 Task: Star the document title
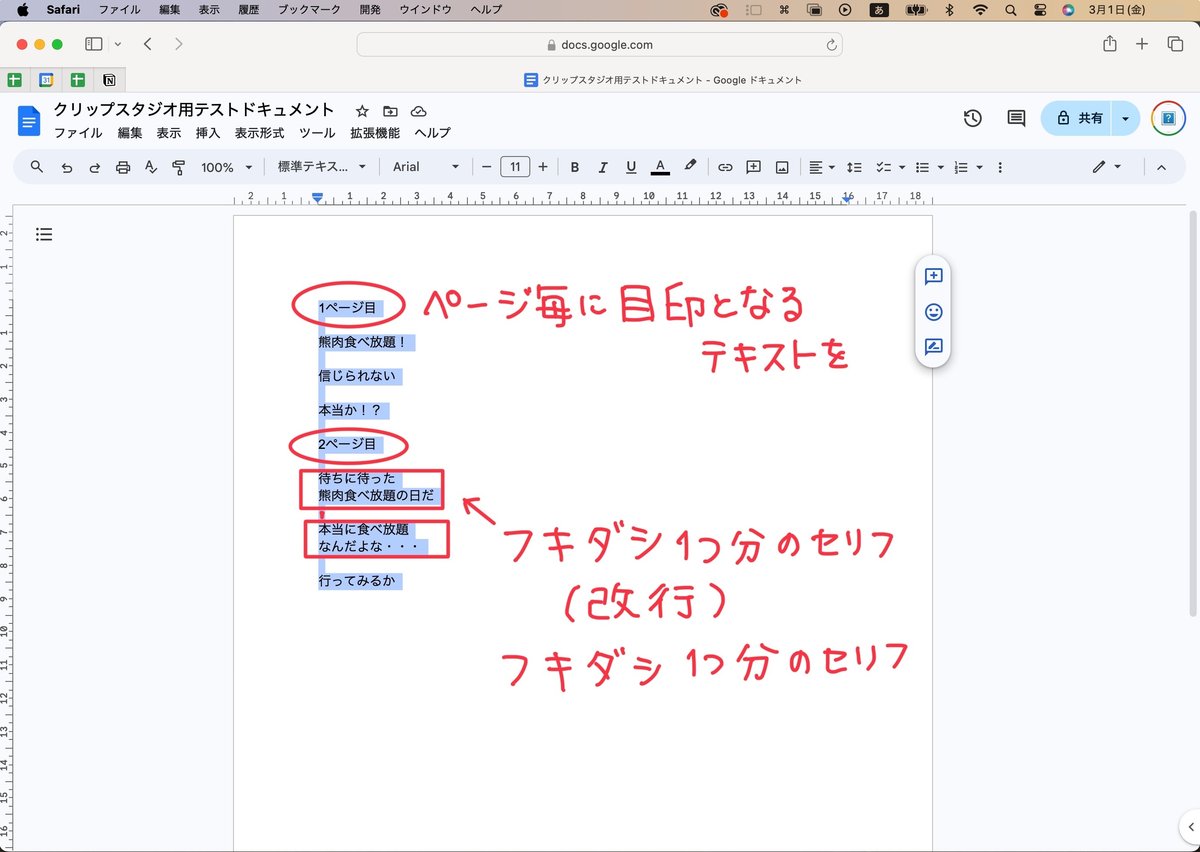361,111
